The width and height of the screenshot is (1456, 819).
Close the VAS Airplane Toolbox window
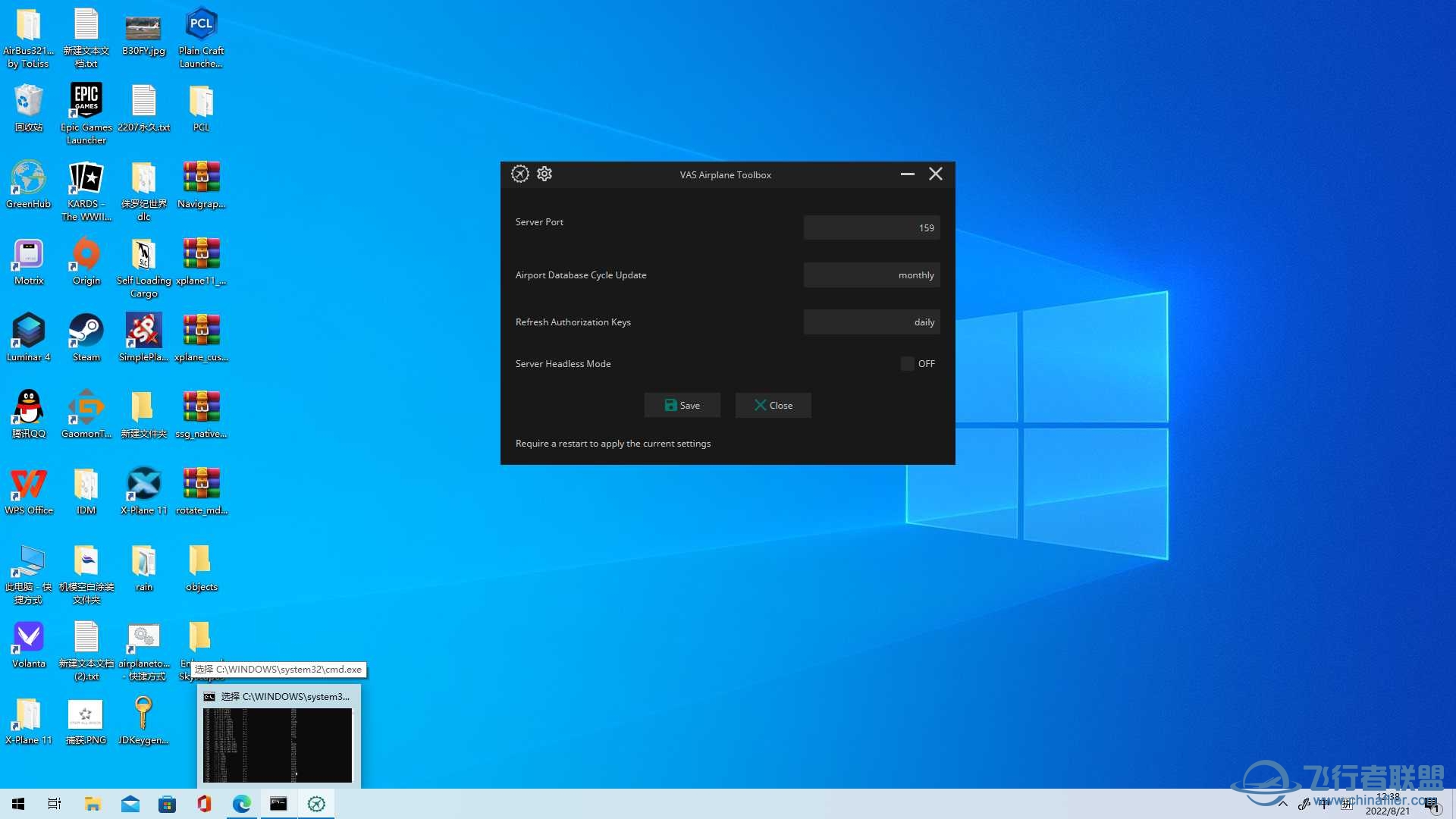[936, 174]
